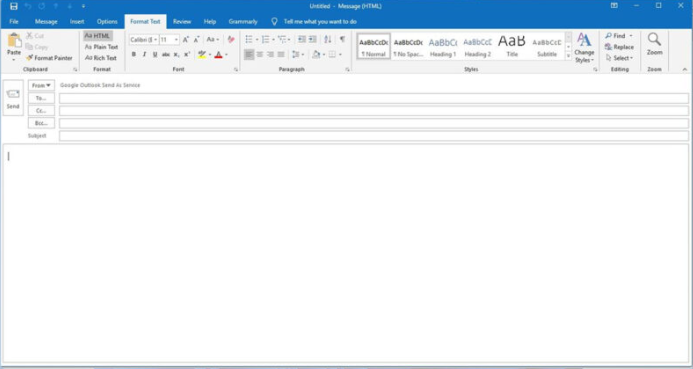Click the numbered list icon
Image resolution: width=693 pixels, height=369 pixels.
point(265,40)
